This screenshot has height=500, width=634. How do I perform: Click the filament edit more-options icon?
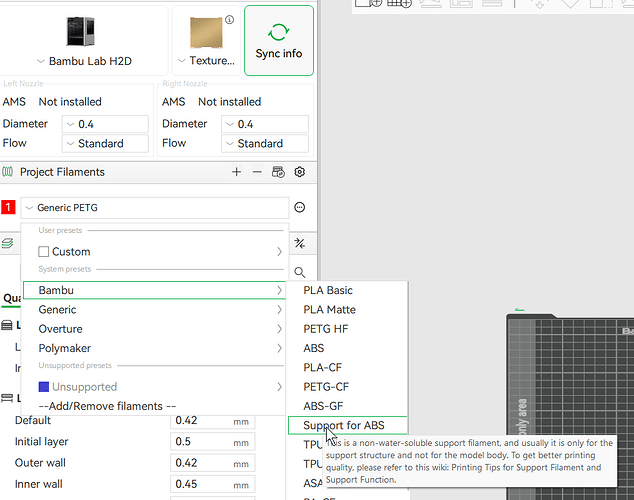click(300, 207)
